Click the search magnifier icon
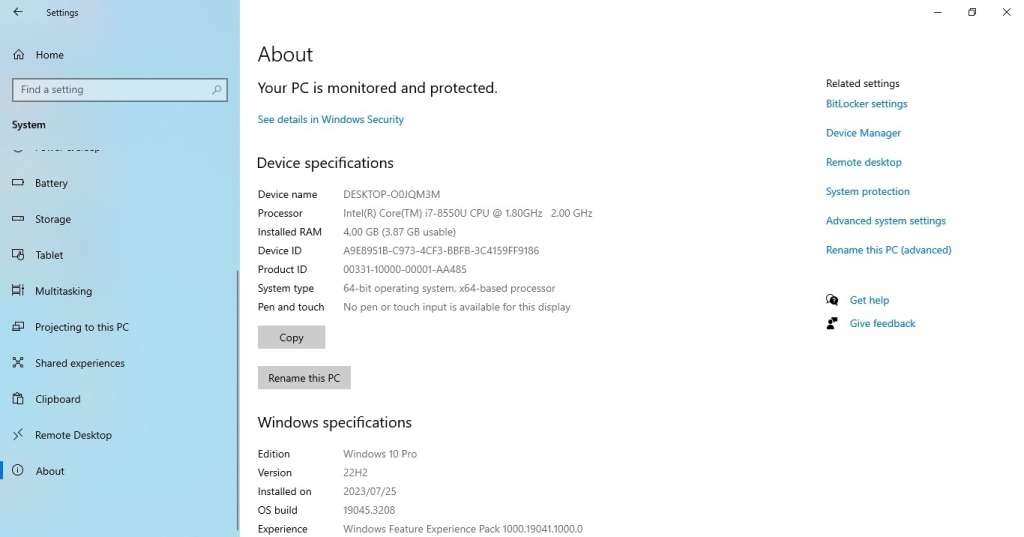Image resolution: width=1024 pixels, height=537 pixels. click(x=217, y=90)
